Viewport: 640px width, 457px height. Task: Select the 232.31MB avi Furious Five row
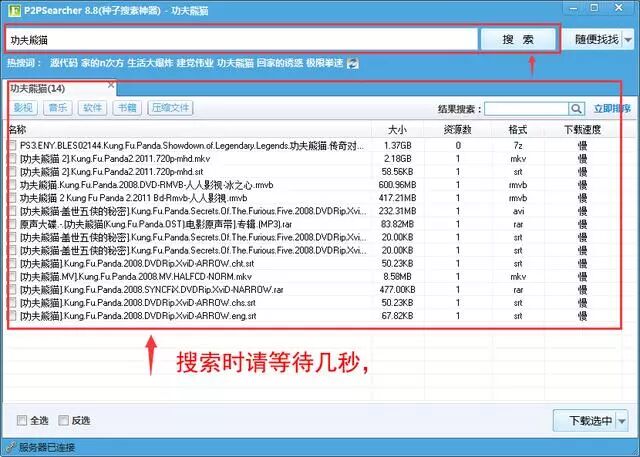click(312, 211)
